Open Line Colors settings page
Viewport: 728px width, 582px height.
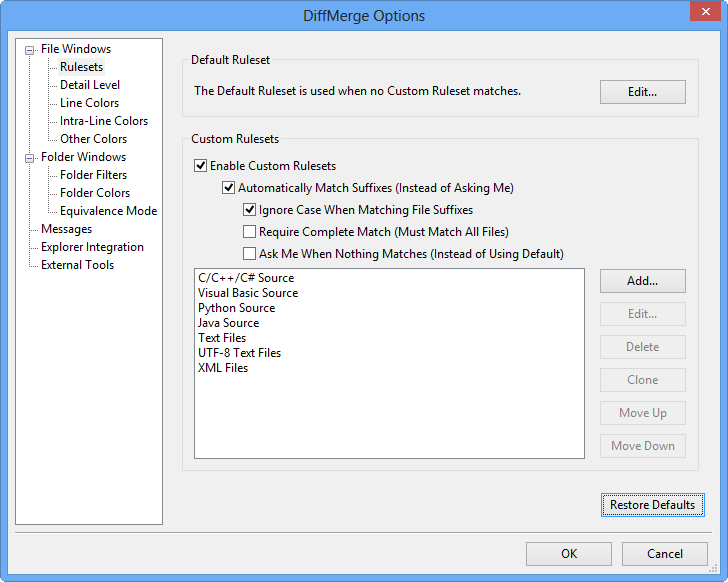(x=89, y=103)
